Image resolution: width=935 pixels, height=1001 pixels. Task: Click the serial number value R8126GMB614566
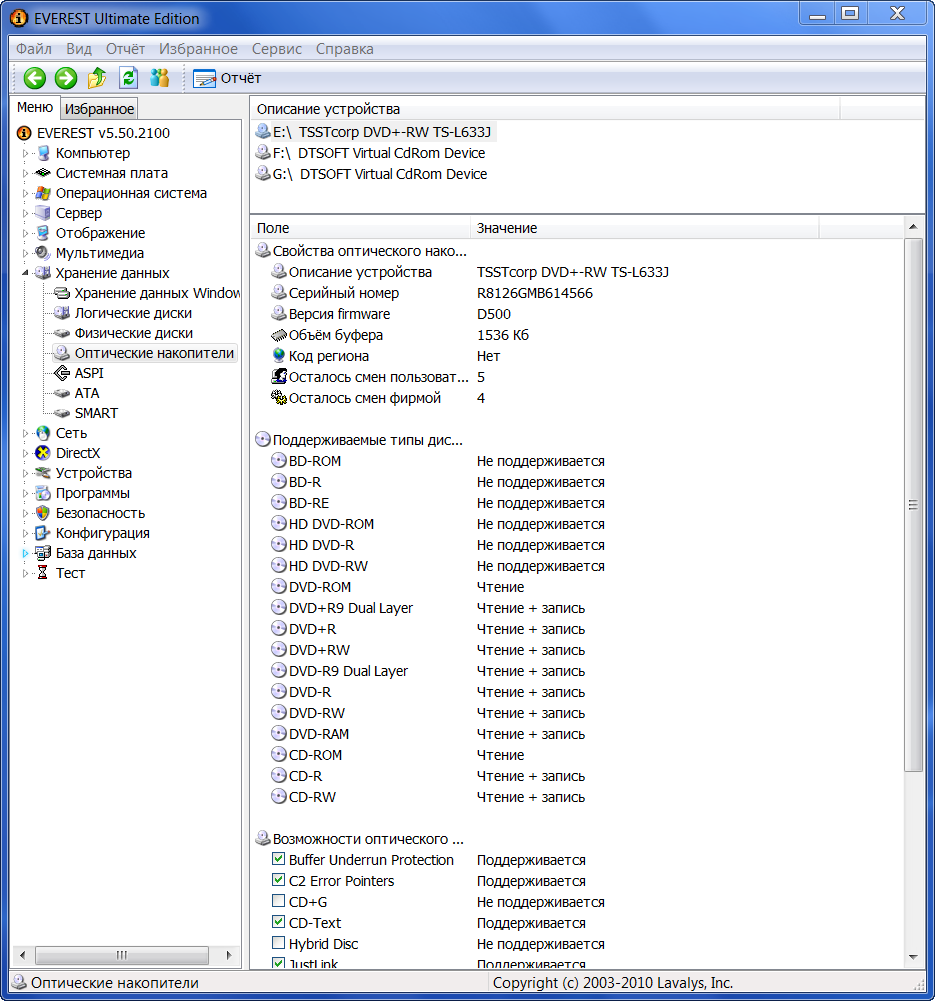[535, 293]
